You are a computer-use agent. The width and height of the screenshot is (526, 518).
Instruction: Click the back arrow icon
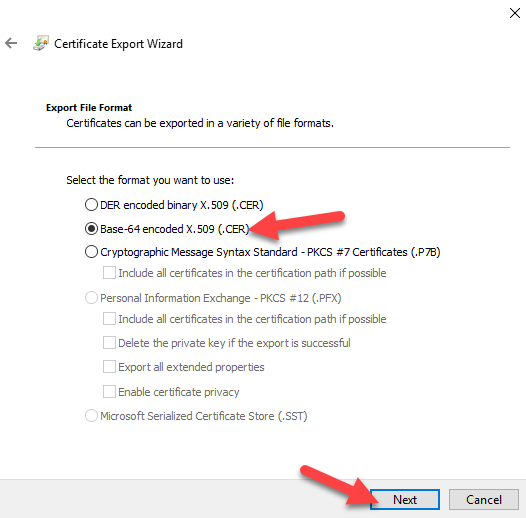[11, 43]
